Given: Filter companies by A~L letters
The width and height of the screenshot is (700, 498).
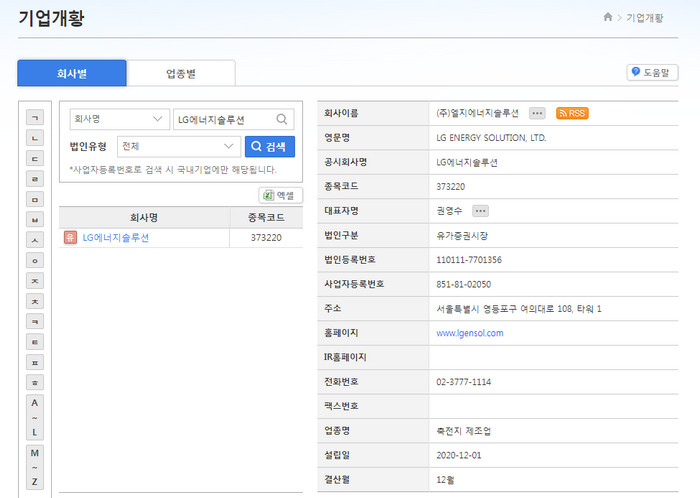Looking at the screenshot, I should click(x=35, y=417).
